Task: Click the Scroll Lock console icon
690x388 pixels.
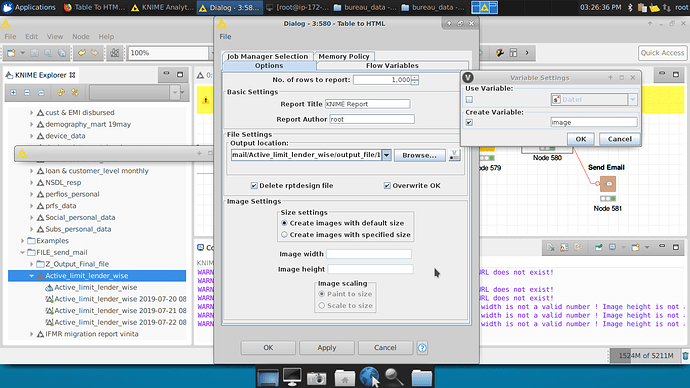Action: [564, 248]
